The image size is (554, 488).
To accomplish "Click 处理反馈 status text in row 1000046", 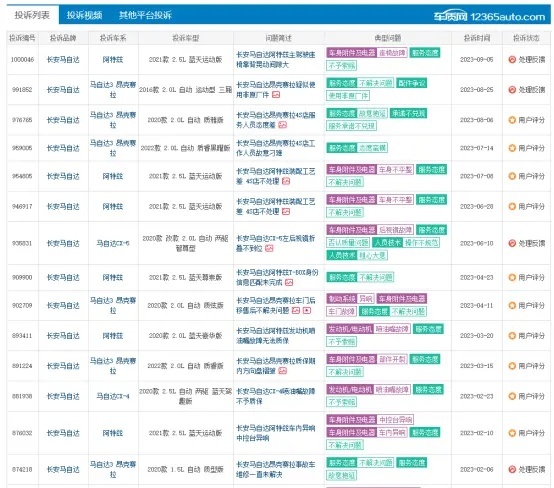I will pos(532,59).
